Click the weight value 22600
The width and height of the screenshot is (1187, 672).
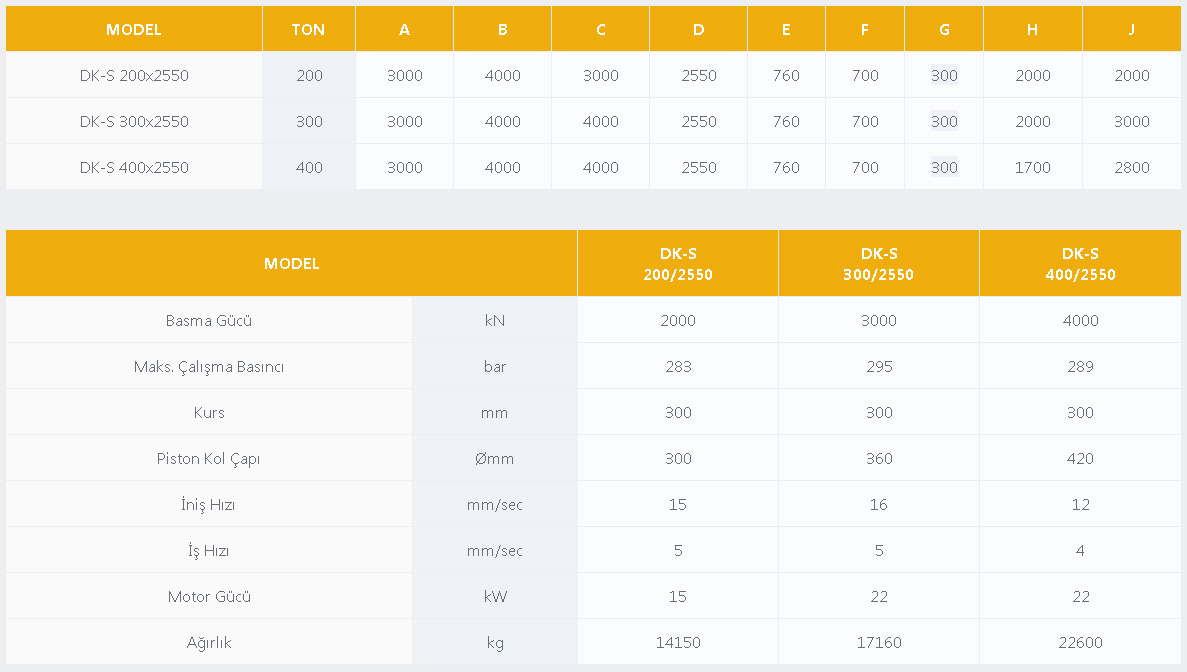pos(1080,643)
